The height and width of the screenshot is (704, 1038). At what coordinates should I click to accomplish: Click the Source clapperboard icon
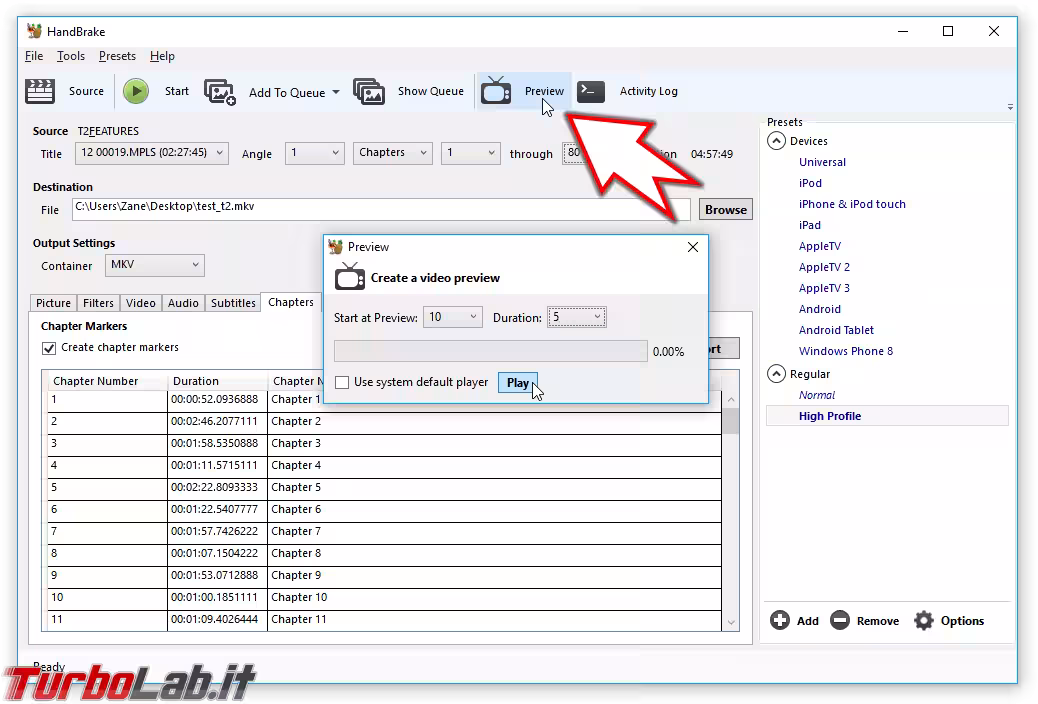click(x=40, y=91)
